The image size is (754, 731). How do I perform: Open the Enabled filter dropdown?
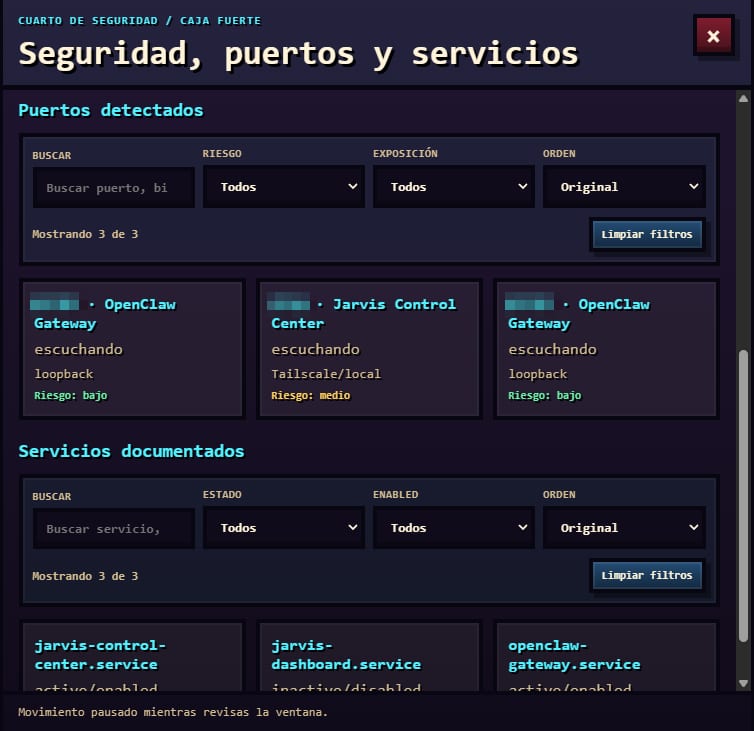pyautogui.click(x=453, y=528)
